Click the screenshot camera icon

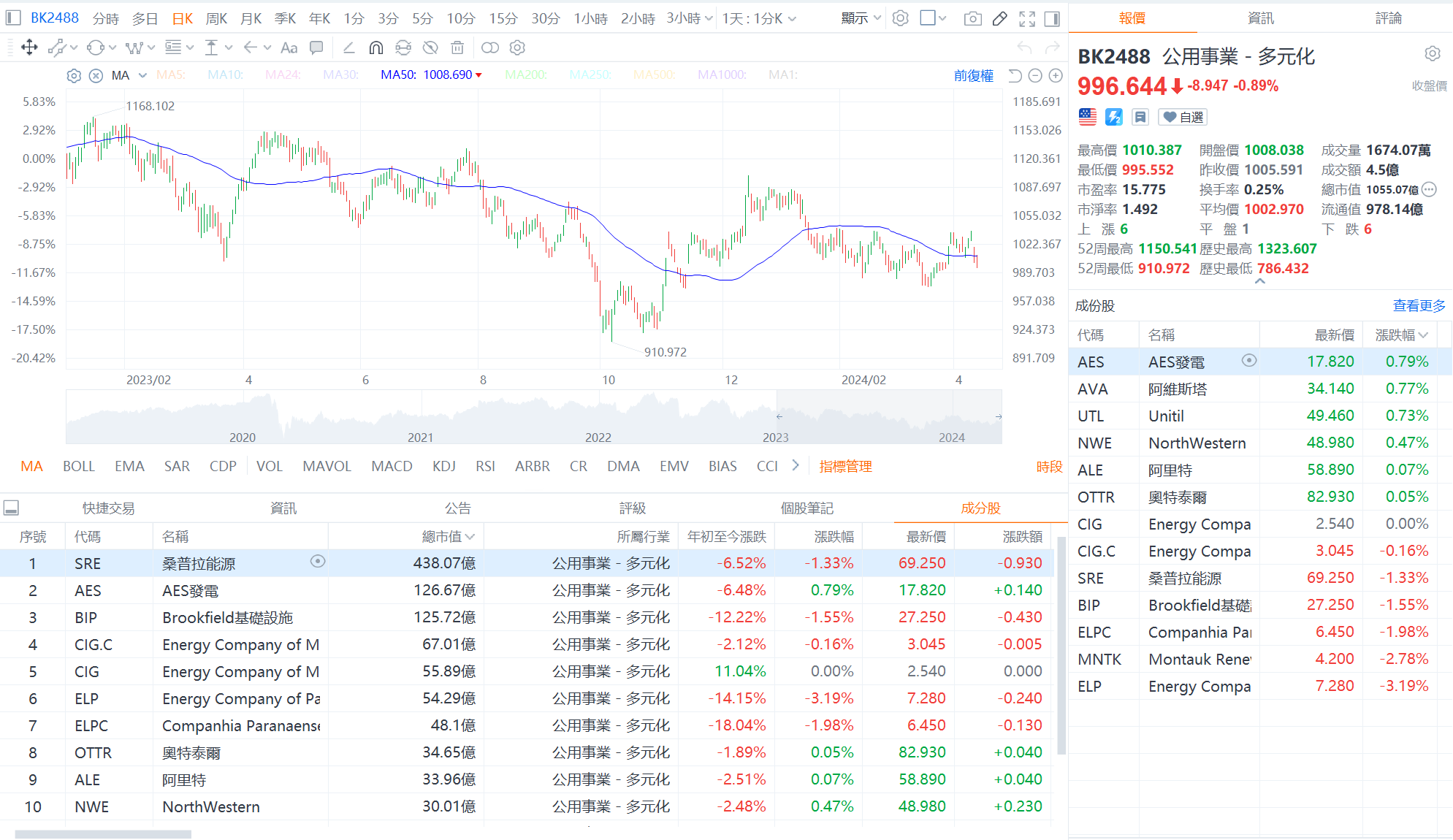click(x=972, y=19)
